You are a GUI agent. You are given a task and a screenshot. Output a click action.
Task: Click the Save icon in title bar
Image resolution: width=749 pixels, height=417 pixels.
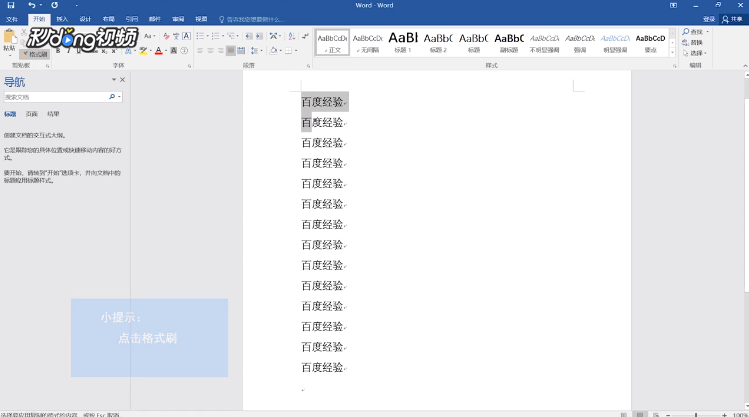tap(11, 5)
